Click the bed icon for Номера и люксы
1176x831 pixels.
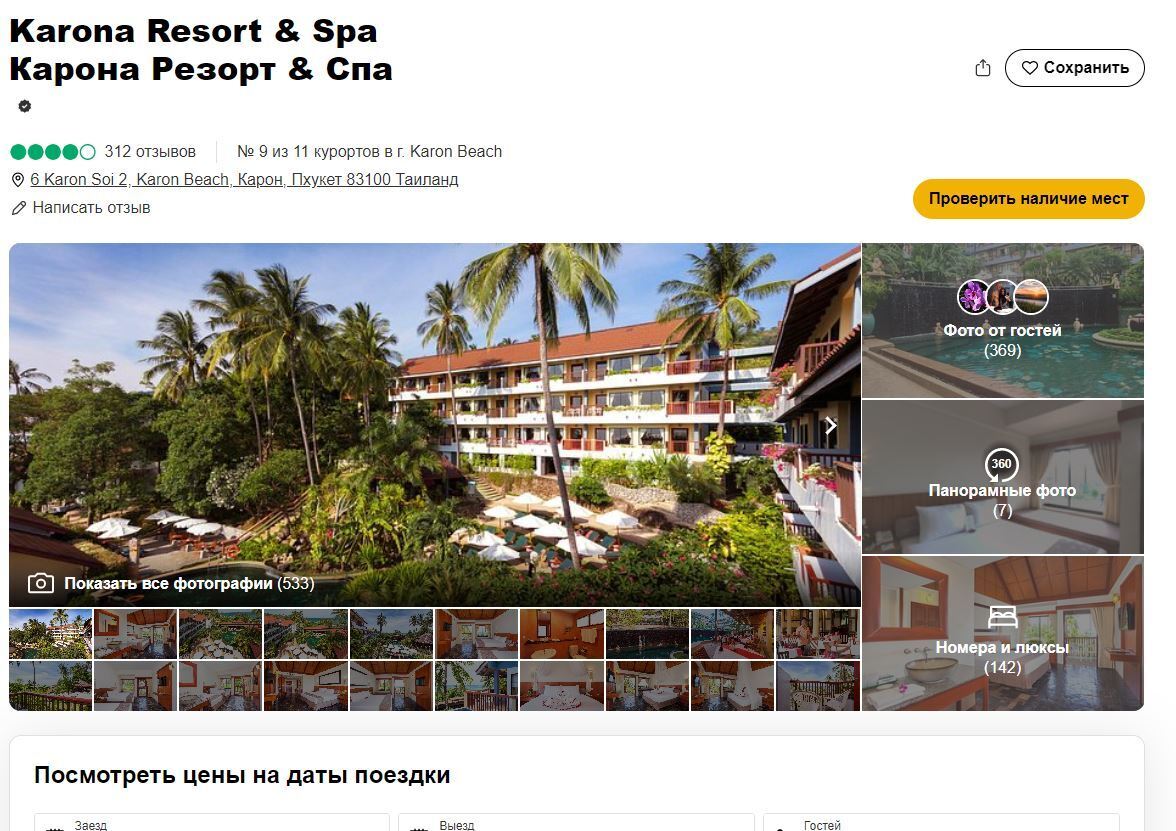[x=1002, y=616]
